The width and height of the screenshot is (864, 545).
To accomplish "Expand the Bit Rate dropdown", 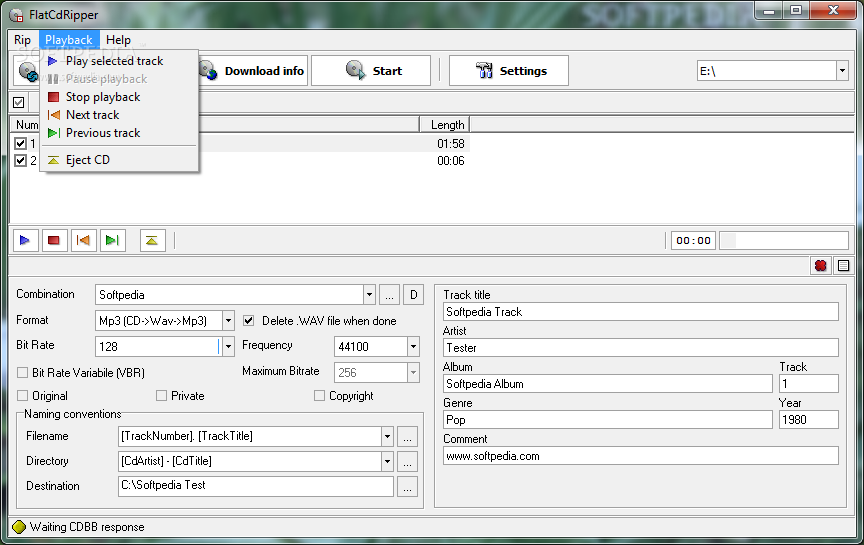I will [x=228, y=347].
